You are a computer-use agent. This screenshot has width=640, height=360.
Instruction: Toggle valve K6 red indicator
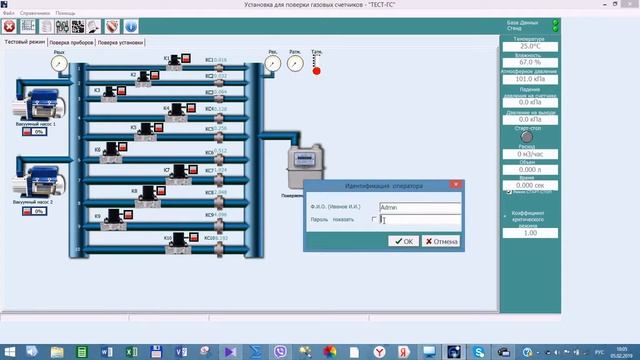click(x=122, y=147)
